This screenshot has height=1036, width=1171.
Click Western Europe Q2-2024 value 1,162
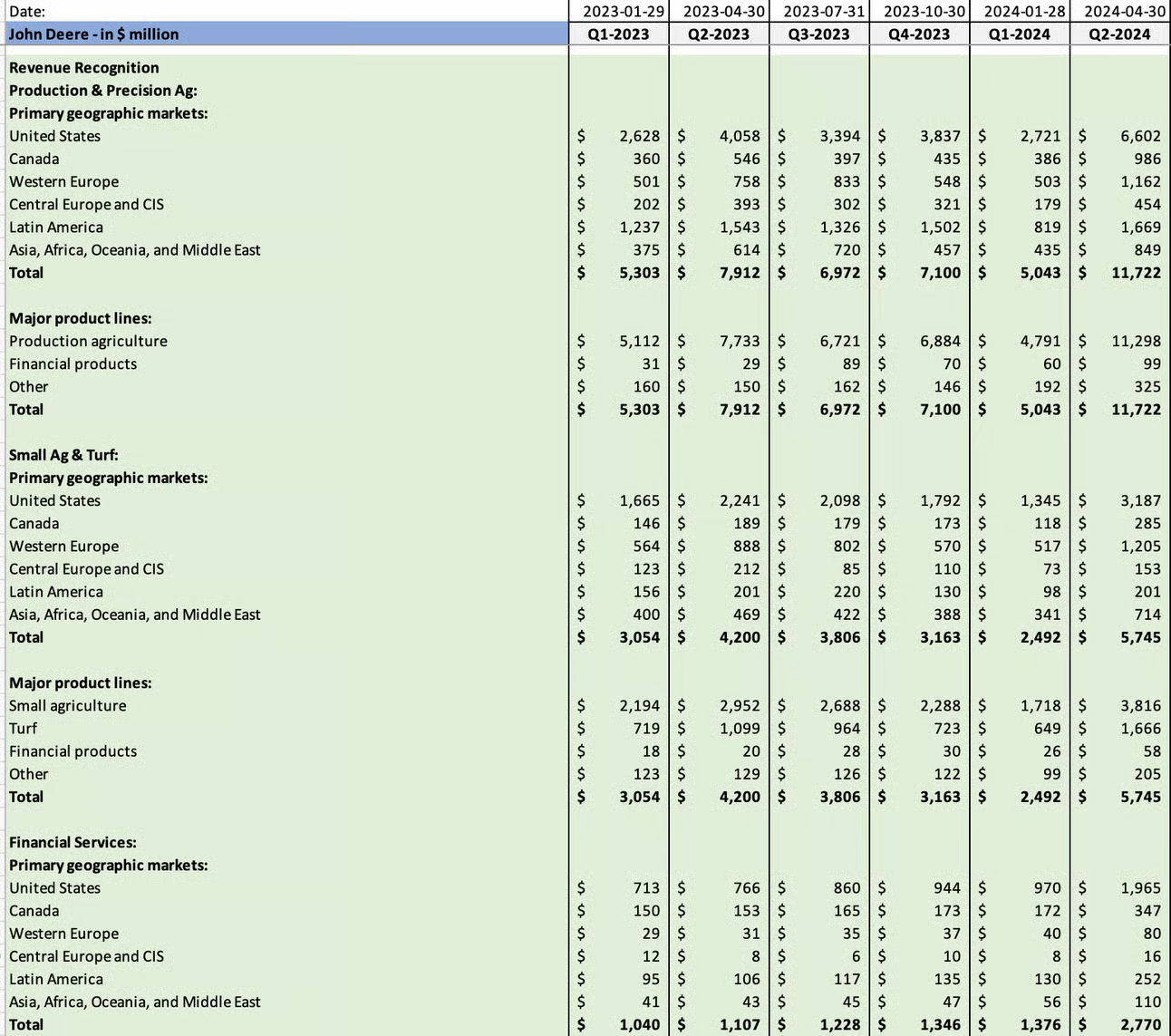point(1140,181)
